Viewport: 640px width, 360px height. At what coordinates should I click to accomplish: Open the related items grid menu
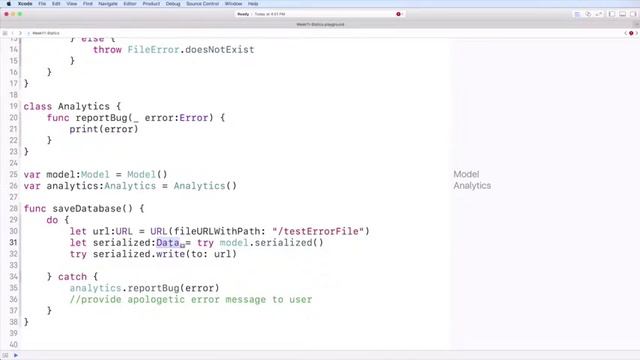[5, 33]
